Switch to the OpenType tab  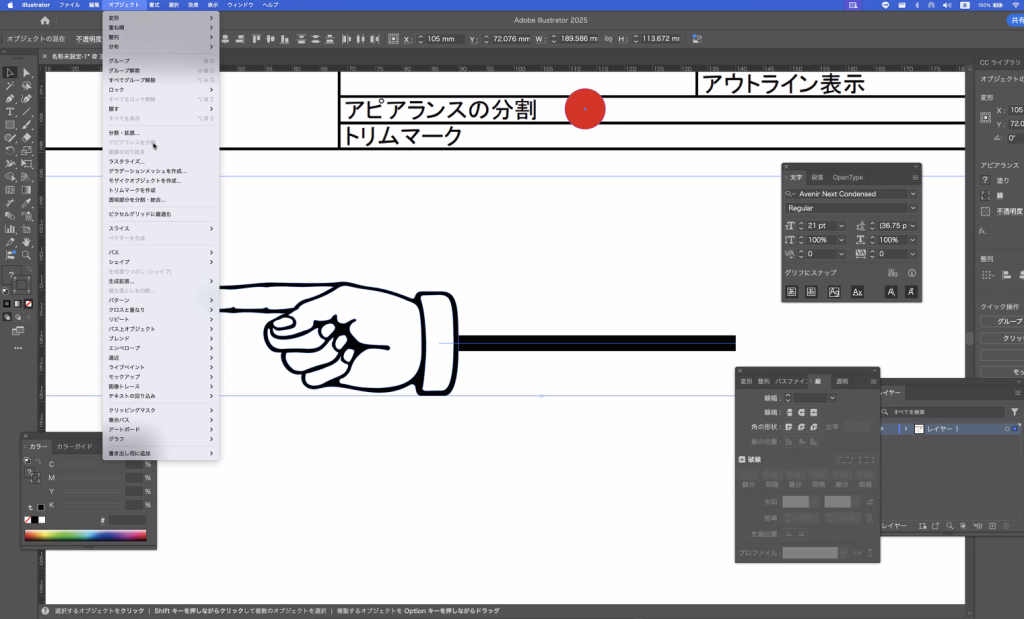point(847,177)
